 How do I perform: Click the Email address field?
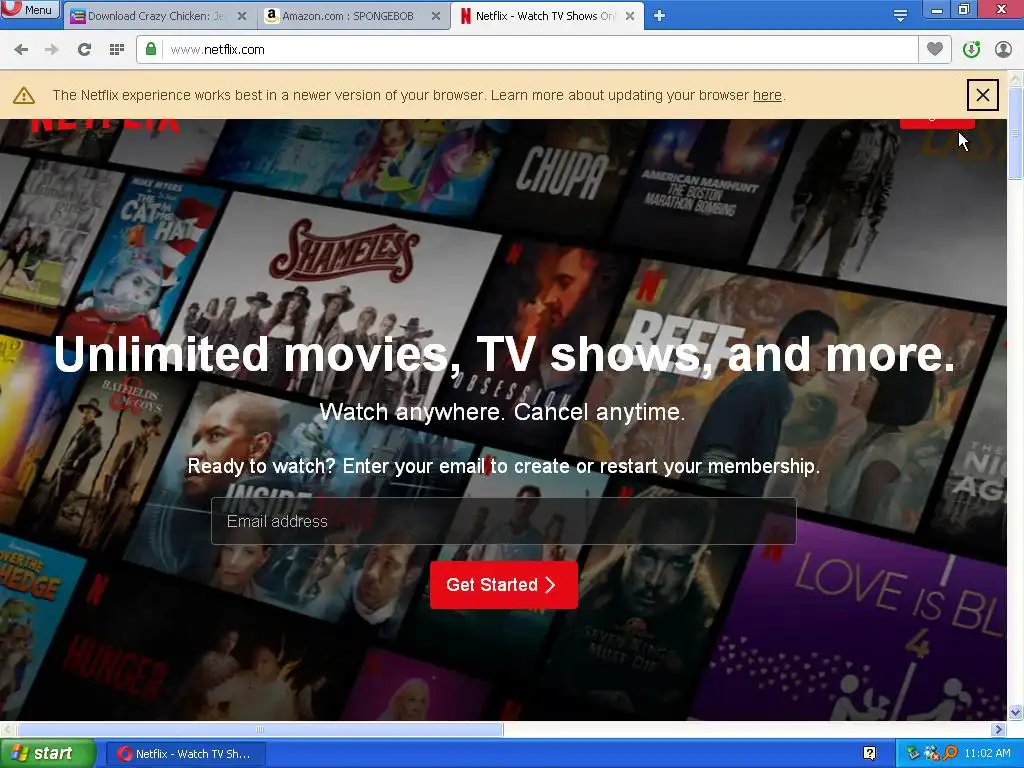(x=504, y=521)
